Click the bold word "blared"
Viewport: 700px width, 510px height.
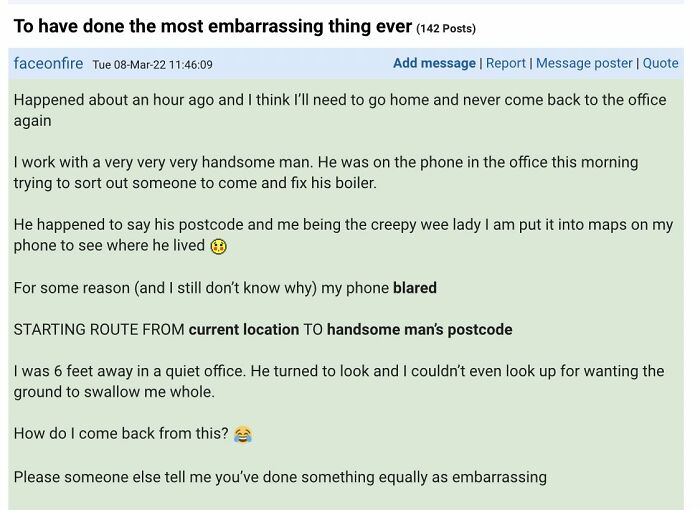point(414,288)
